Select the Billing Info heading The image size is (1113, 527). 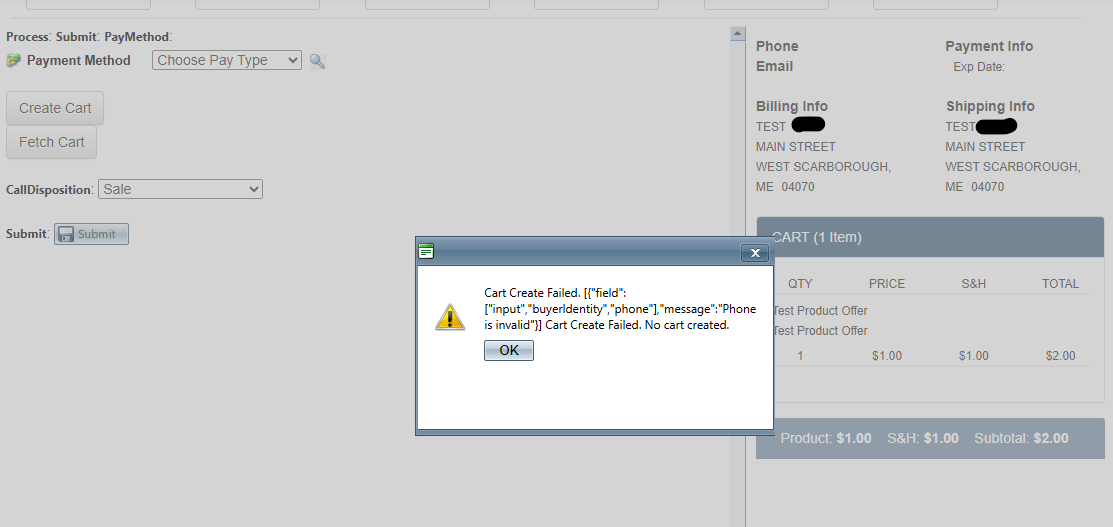(x=792, y=106)
